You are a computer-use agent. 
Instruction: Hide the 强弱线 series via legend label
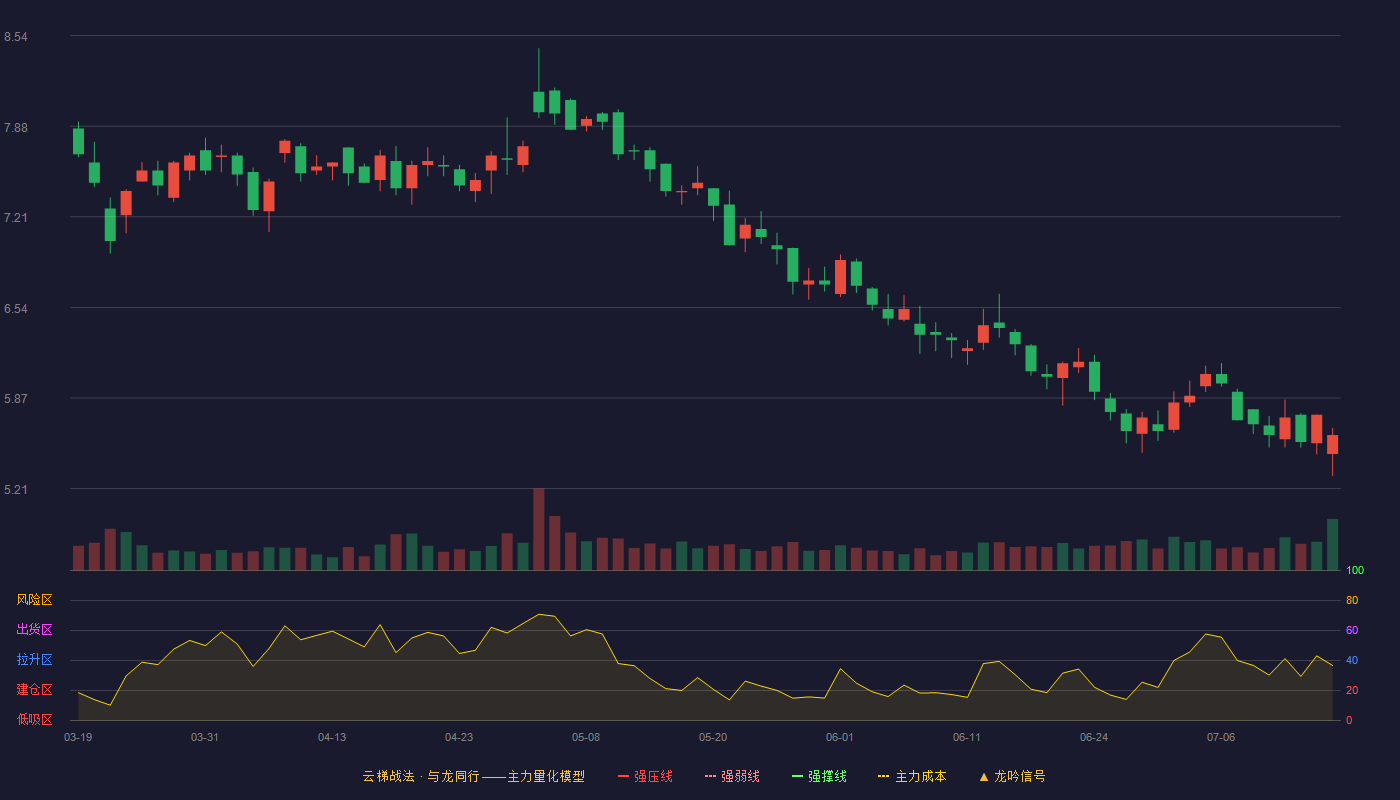point(740,776)
